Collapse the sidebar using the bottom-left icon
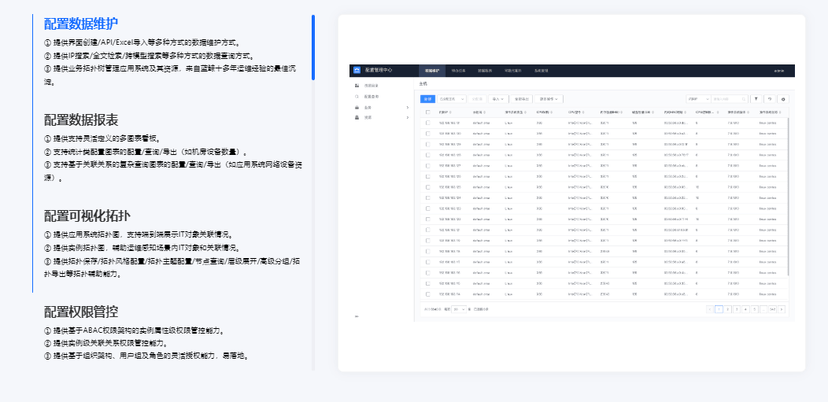Image resolution: width=828 pixels, height=402 pixels. click(356, 316)
